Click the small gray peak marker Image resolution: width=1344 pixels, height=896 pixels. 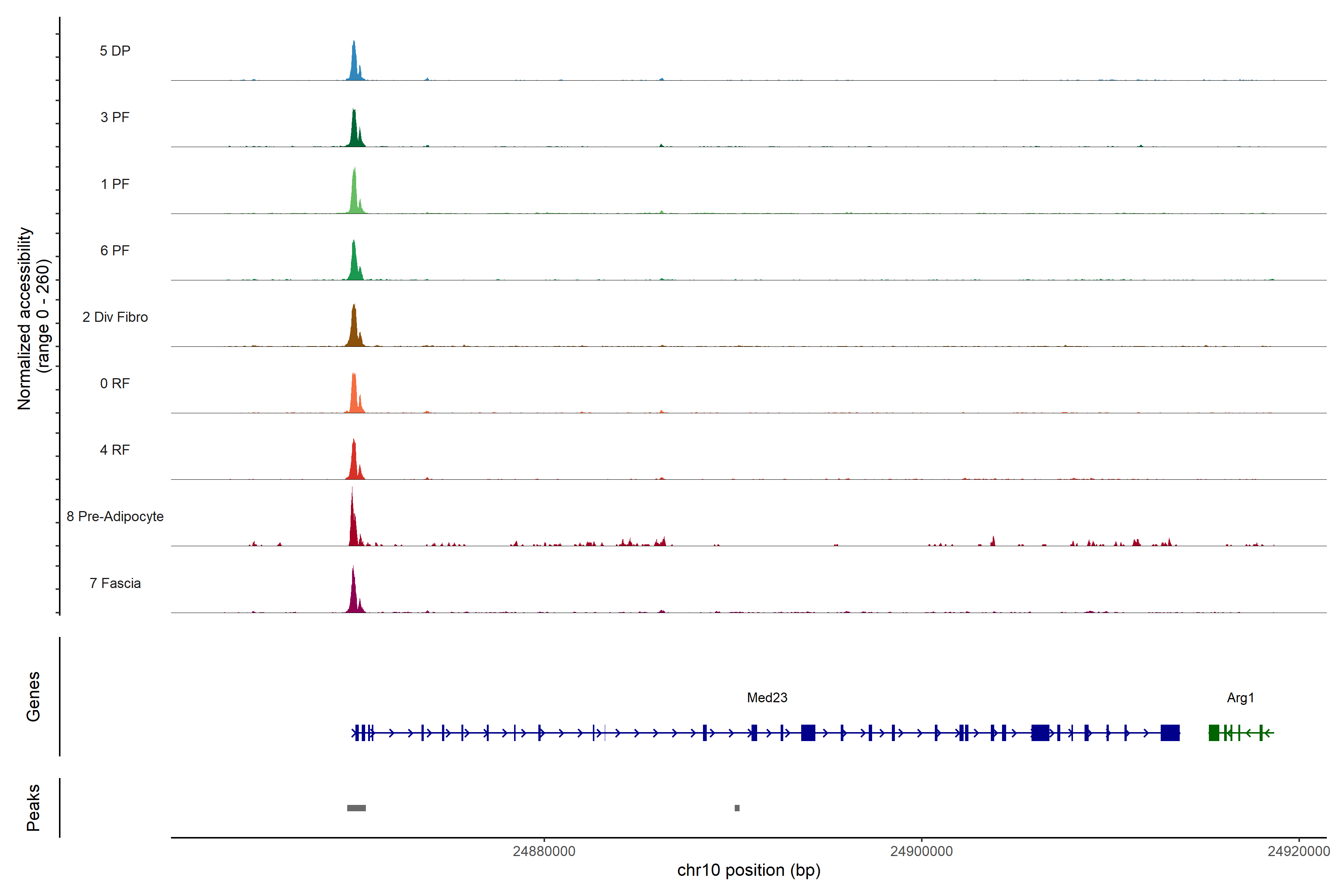click(x=737, y=808)
